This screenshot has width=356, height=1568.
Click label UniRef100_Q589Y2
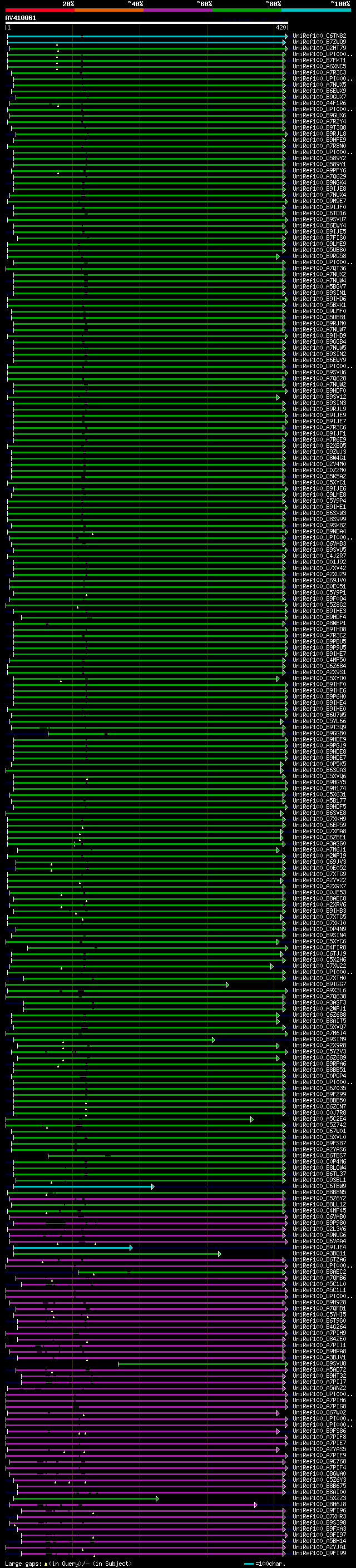tap(319, 159)
